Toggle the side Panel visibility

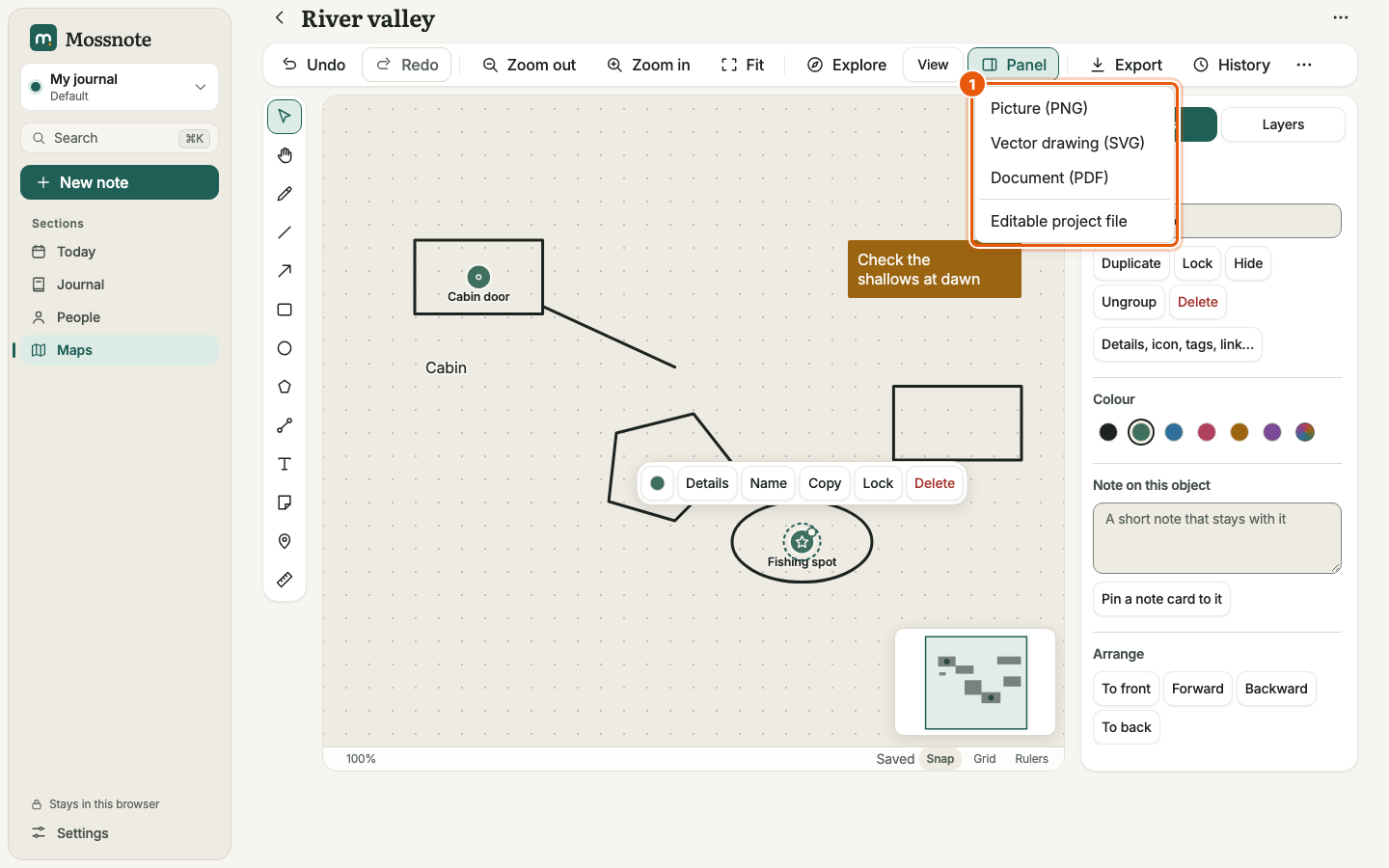1014,65
